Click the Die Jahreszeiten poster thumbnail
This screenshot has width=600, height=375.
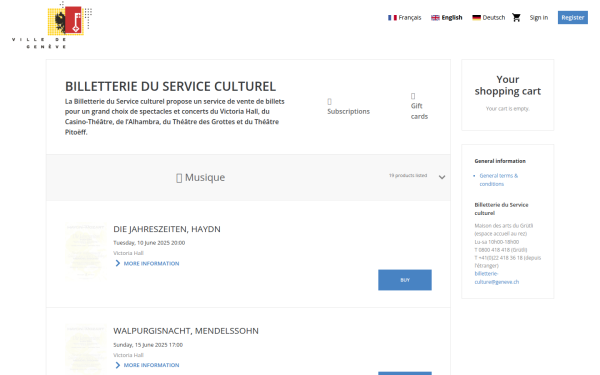click(86, 251)
